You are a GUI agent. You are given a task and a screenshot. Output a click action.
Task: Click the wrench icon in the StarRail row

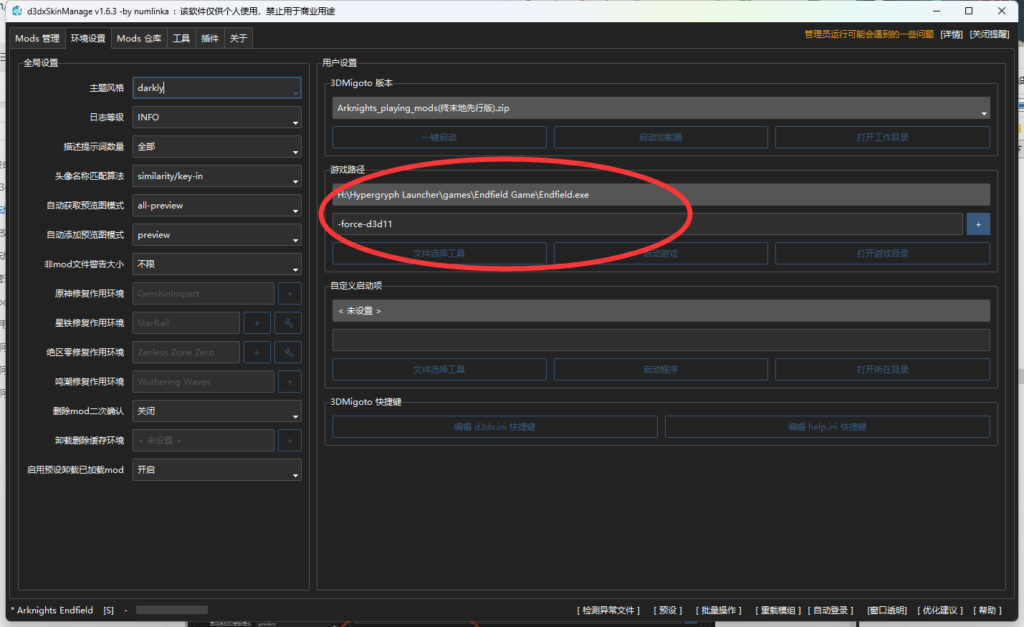click(x=288, y=323)
